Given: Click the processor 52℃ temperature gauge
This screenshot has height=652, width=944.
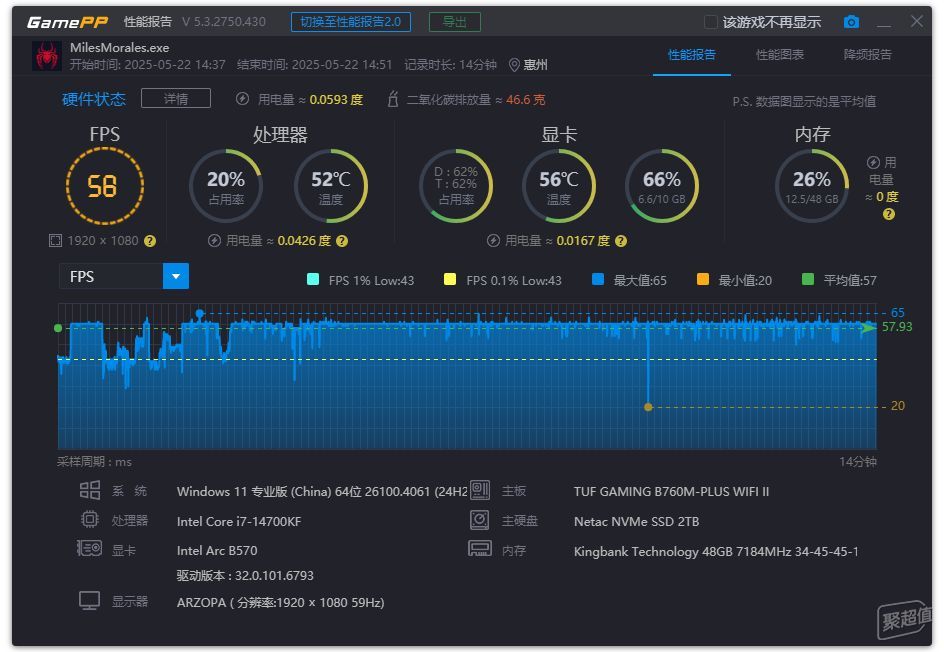Looking at the screenshot, I should pyautogui.click(x=331, y=186).
